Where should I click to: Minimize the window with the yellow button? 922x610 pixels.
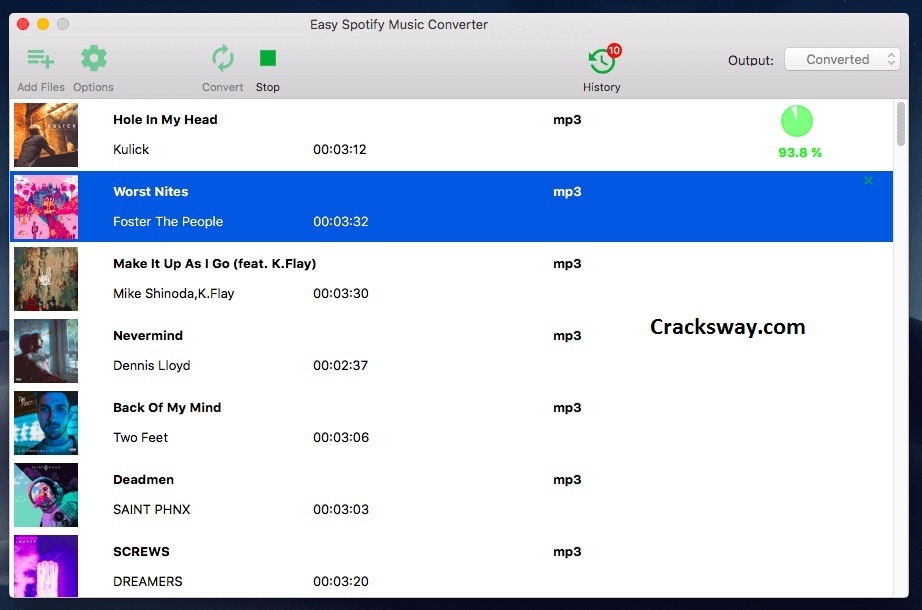coord(43,24)
